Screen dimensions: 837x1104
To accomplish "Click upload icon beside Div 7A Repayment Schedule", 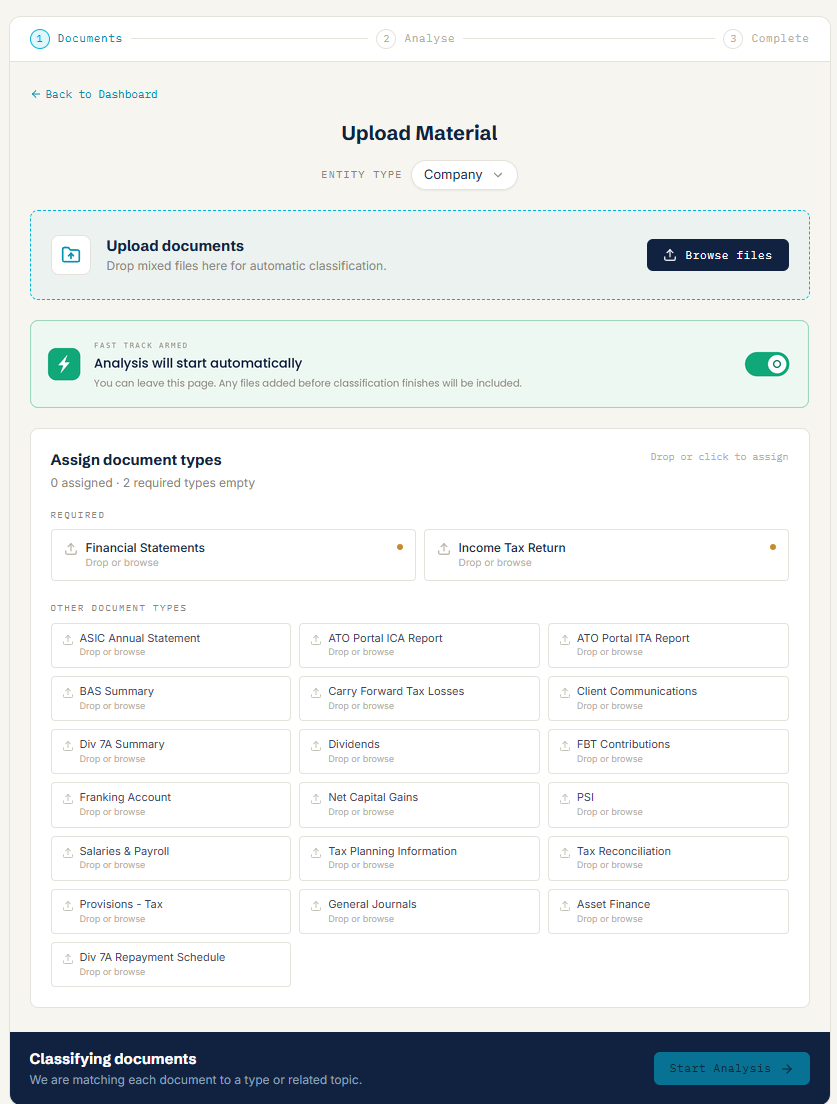I will click(x=68, y=958).
